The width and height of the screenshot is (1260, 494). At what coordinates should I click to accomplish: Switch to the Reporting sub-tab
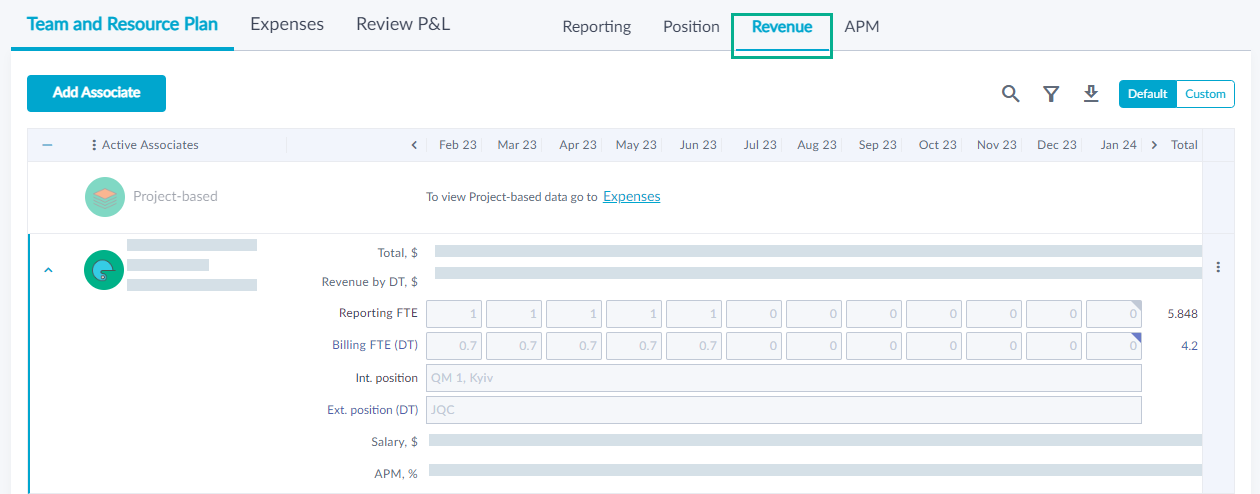tap(597, 27)
